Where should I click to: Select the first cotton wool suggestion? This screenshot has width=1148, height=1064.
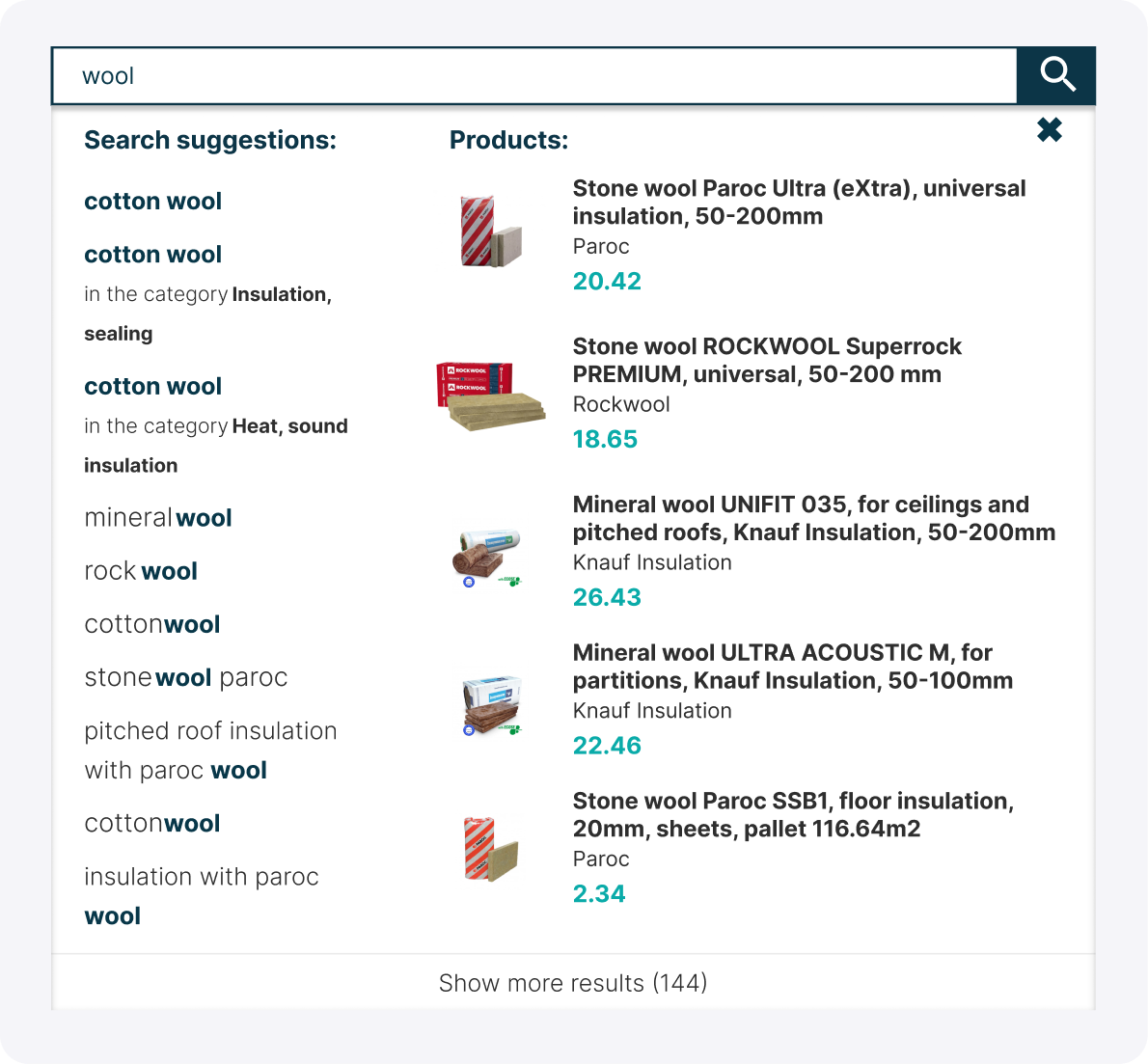click(152, 201)
